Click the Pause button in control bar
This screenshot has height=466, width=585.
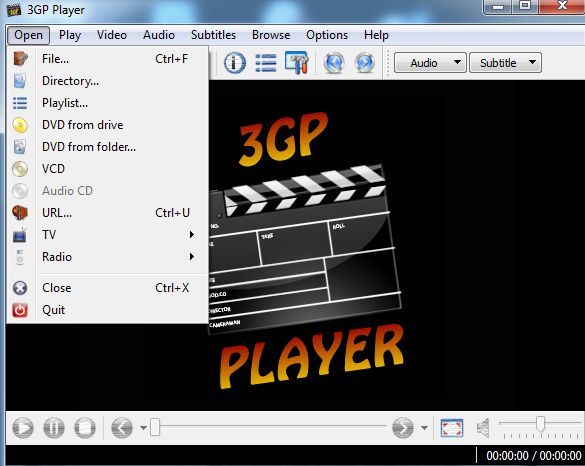54,428
